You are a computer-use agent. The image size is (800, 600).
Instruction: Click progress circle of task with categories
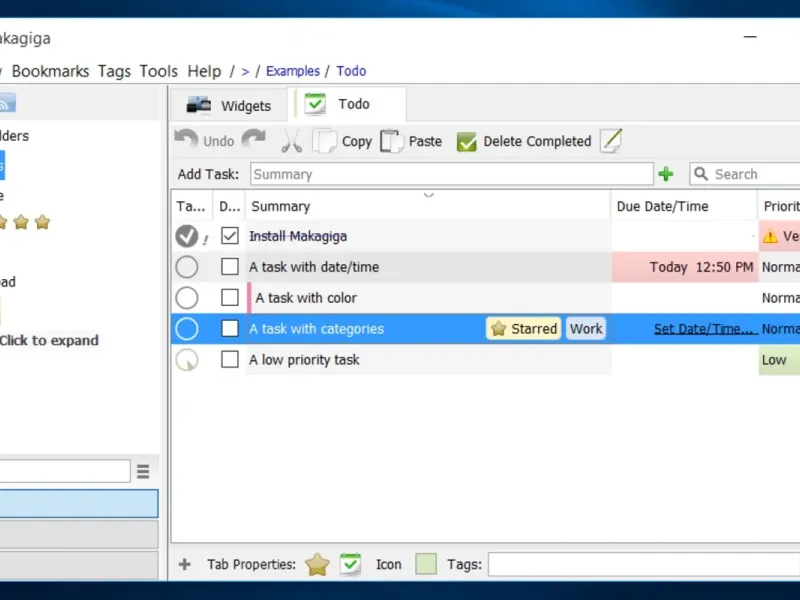click(187, 329)
